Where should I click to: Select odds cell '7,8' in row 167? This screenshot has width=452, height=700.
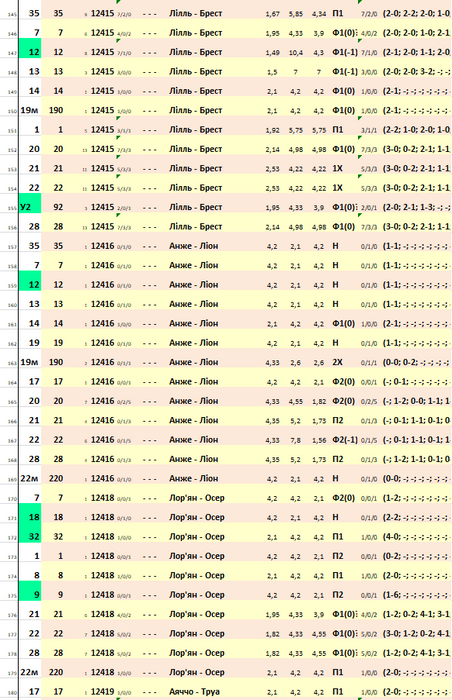point(295,440)
